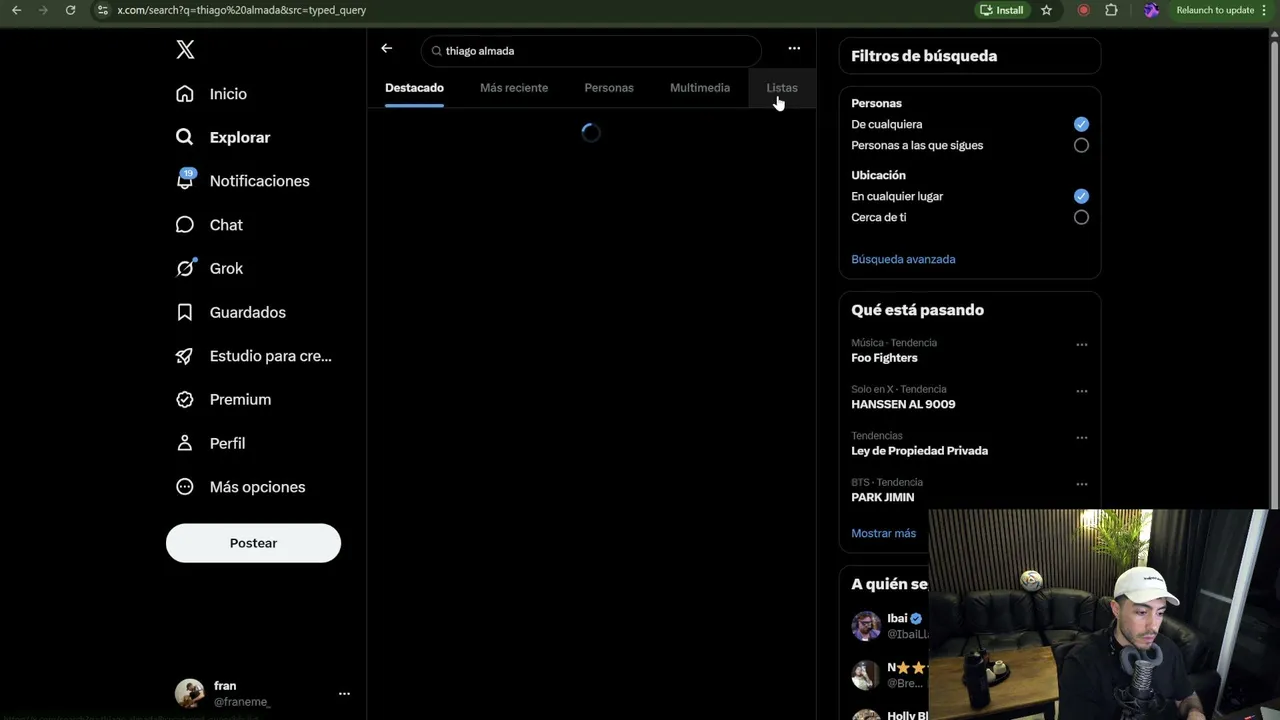Click the thiago almada search field

point(591,51)
